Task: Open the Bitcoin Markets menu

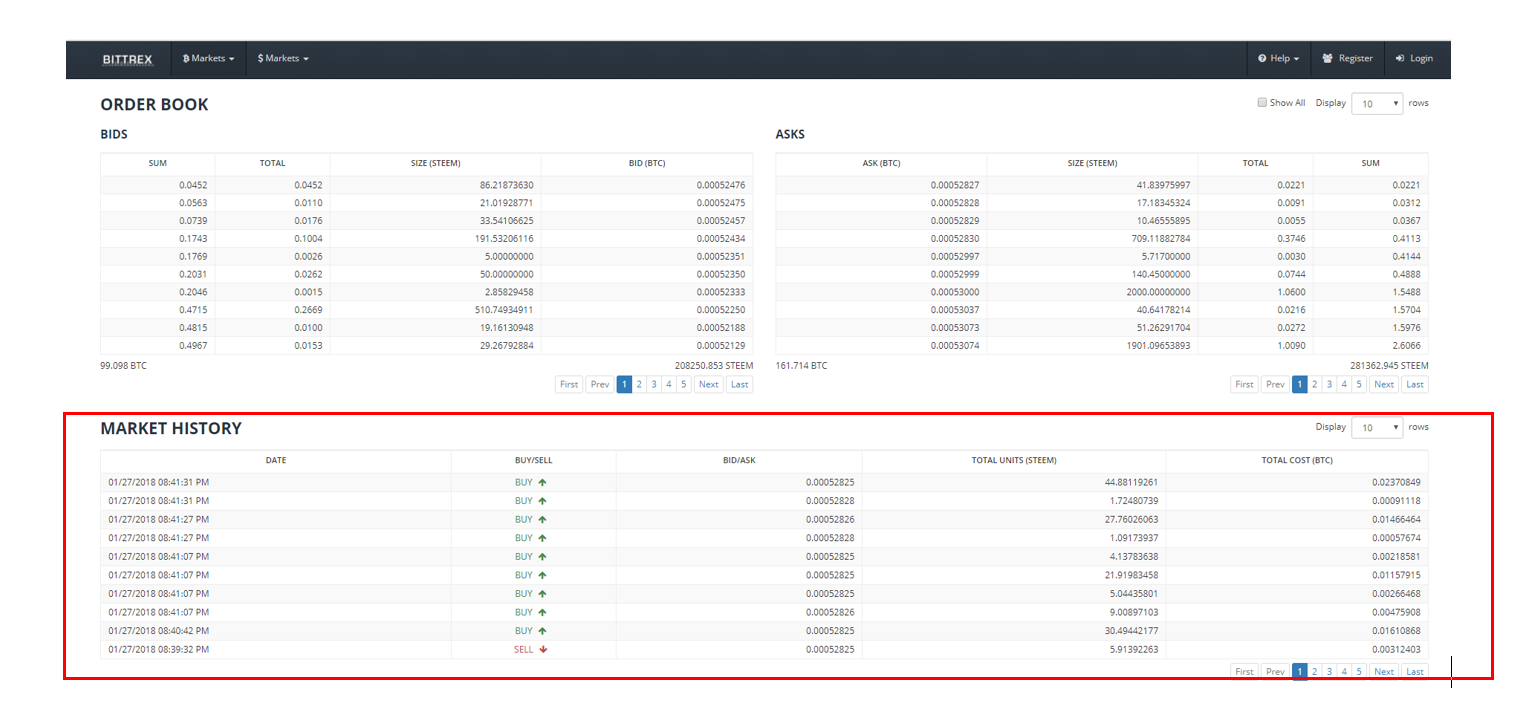Action: [x=208, y=59]
